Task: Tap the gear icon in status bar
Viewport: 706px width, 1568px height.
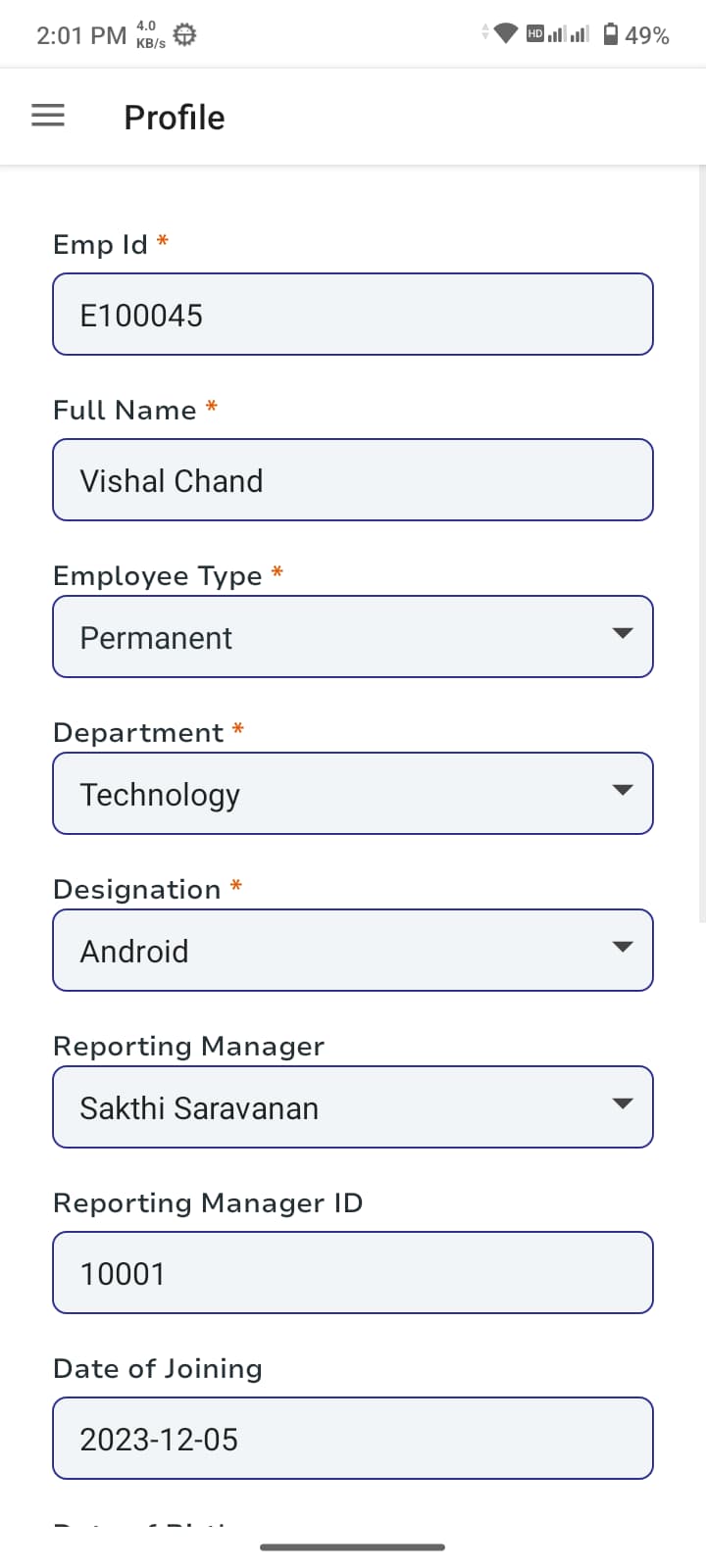Action: tap(184, 35)
